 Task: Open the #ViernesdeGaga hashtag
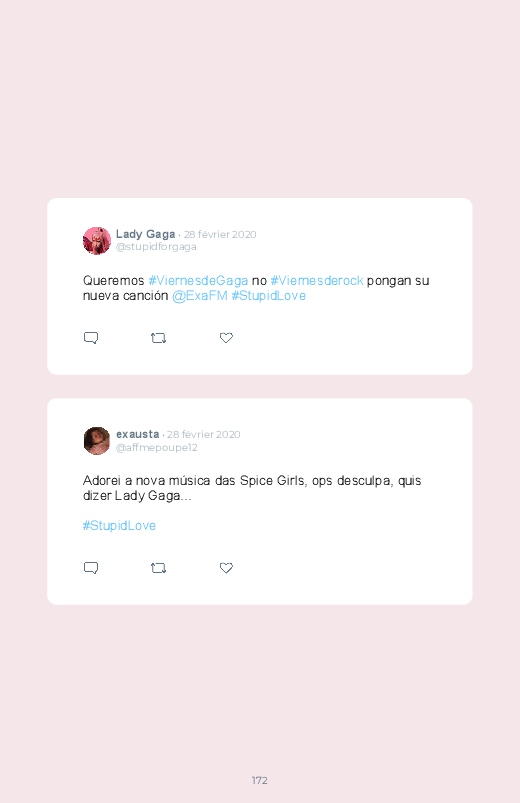198,281
